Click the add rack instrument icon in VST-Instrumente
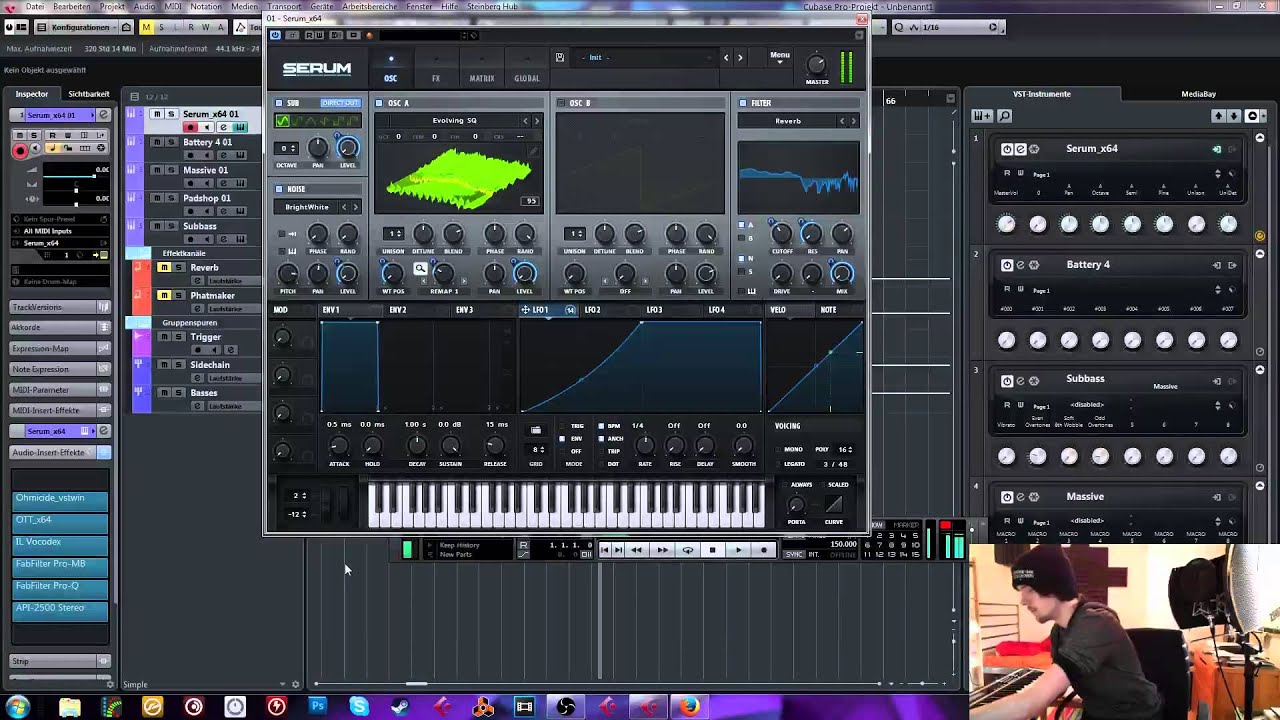This screenshot has width=1280, height=720. coord(982,116)
